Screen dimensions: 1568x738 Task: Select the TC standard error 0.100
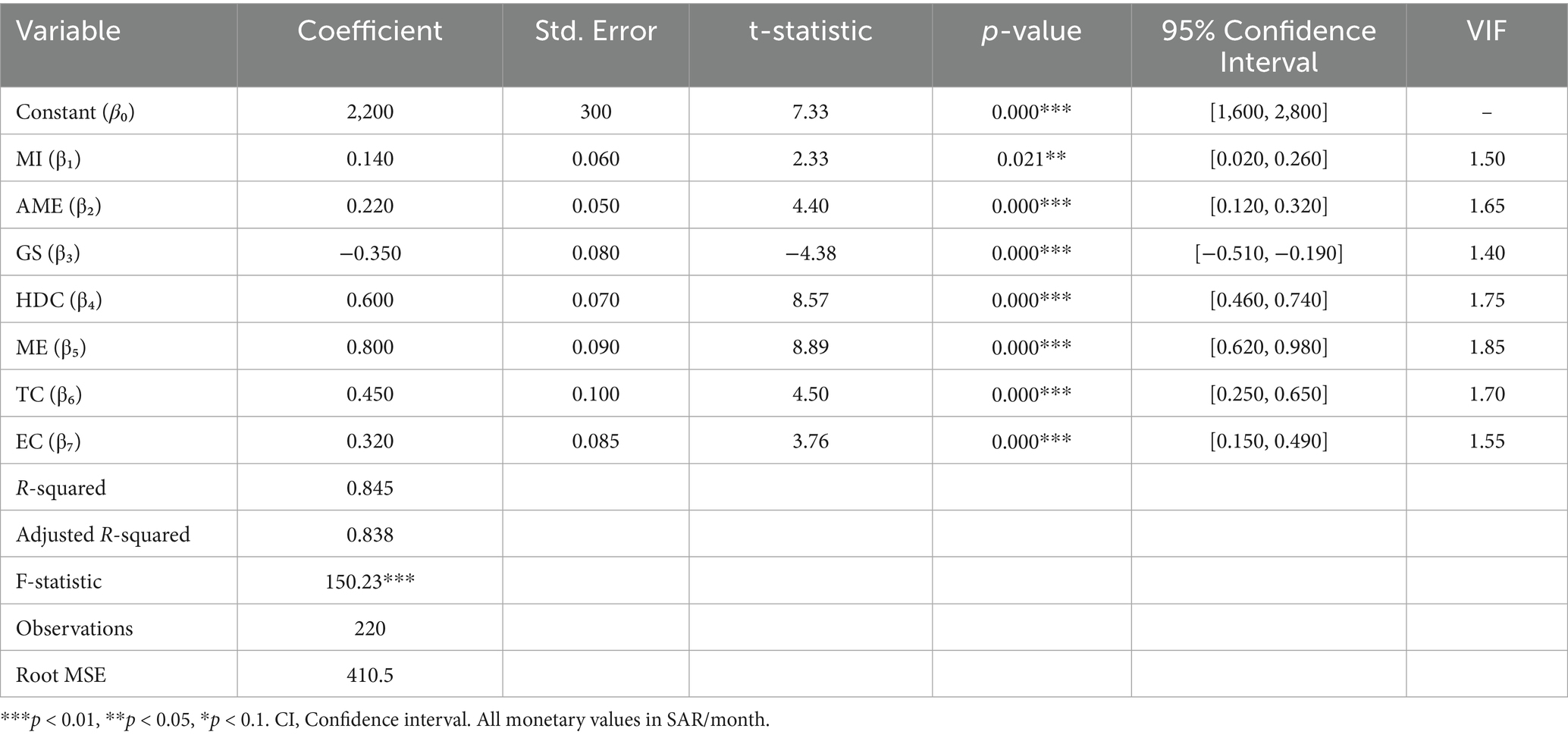tap(596, 394)
